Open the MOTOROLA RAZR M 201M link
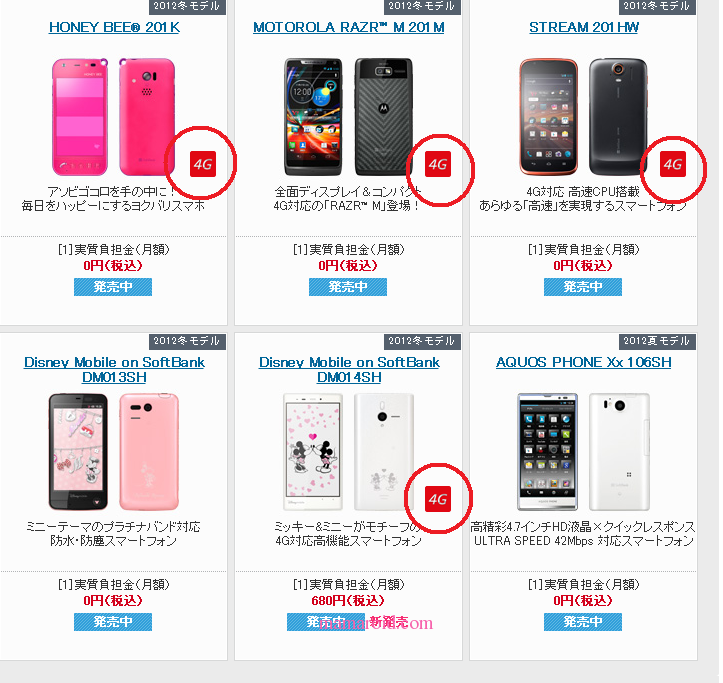723x683 pixels. 349,27
